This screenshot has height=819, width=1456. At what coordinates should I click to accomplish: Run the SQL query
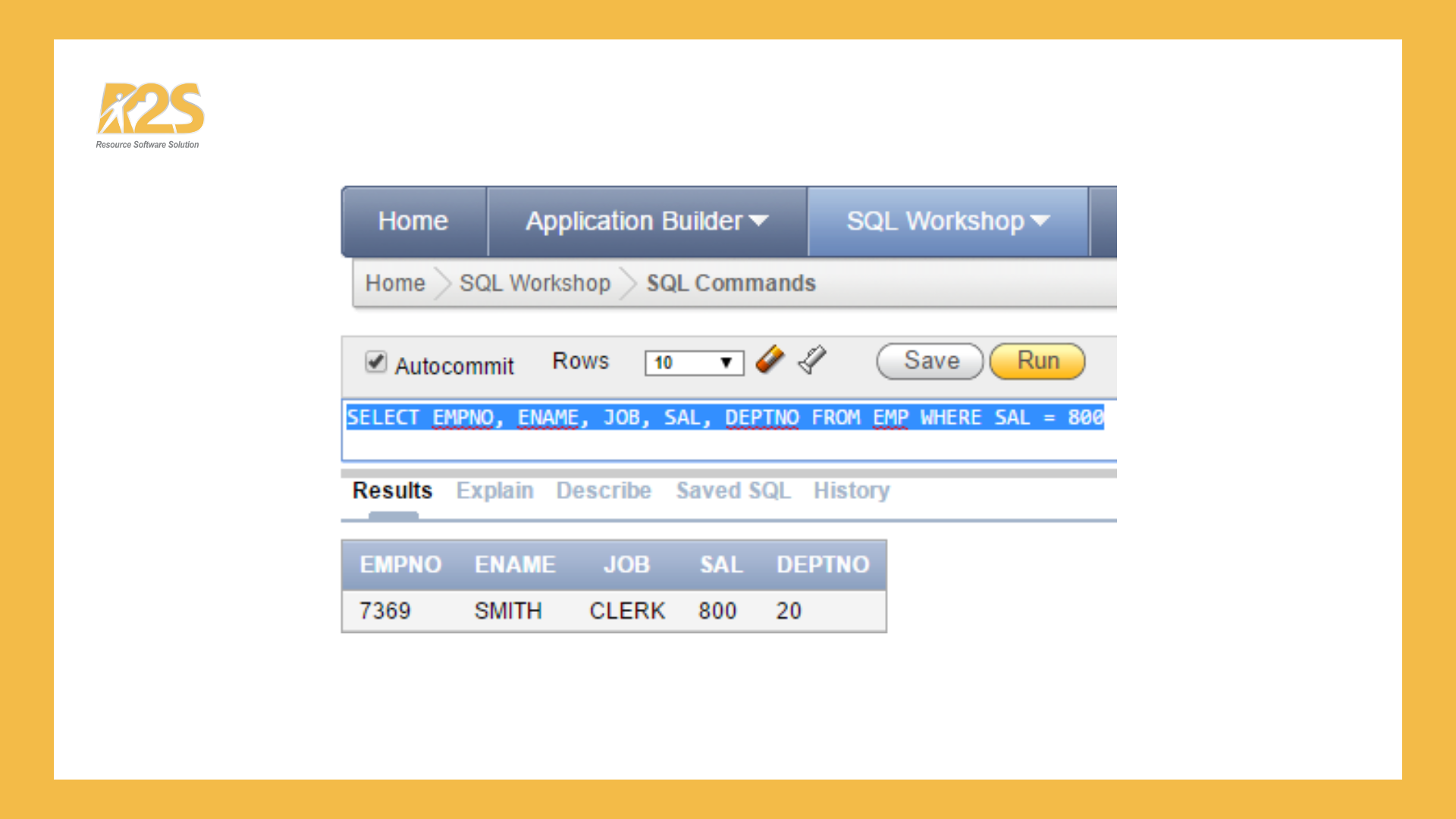[x=1037, y=361]
